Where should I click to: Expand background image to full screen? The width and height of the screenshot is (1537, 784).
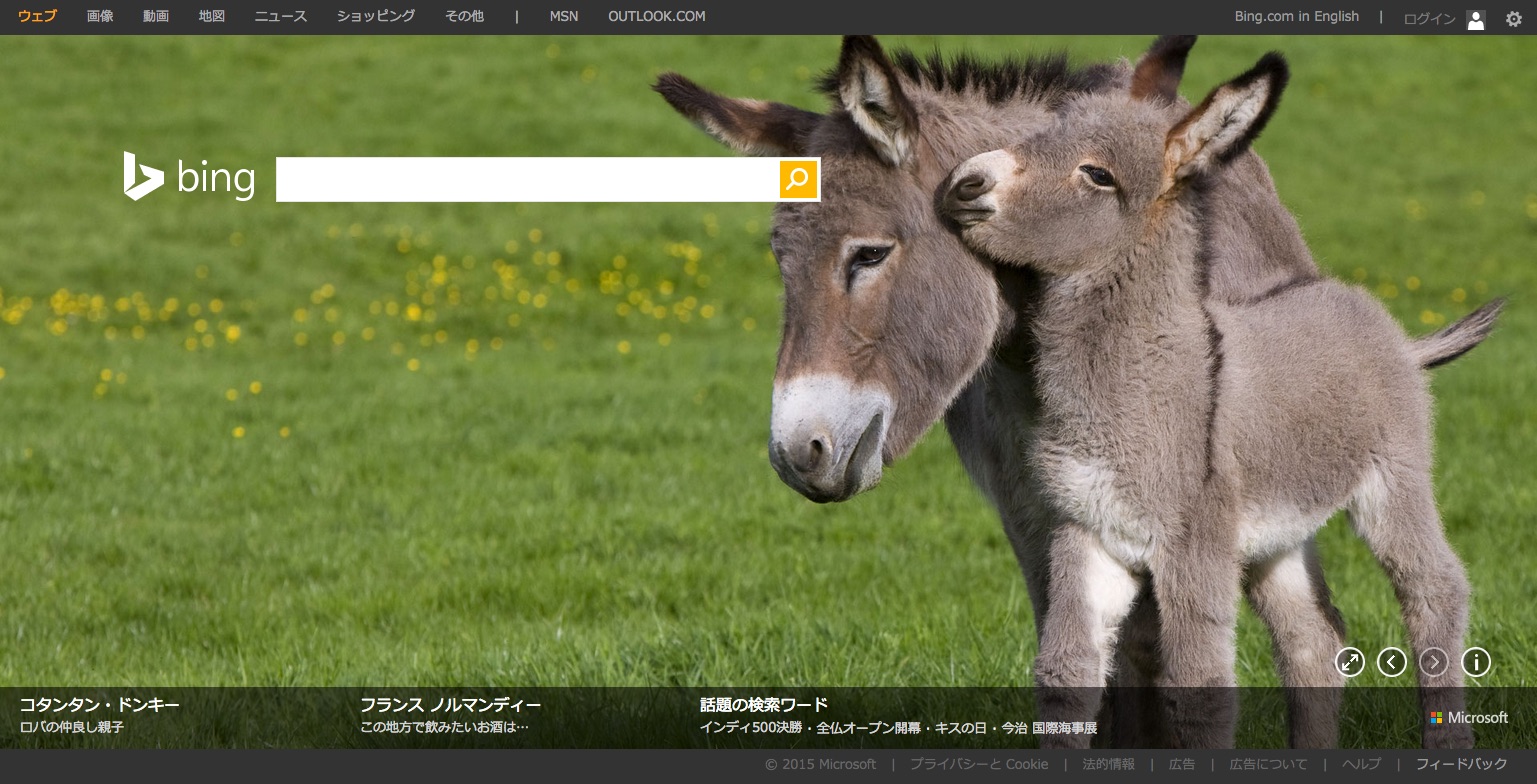click(x=1350, y=662)
